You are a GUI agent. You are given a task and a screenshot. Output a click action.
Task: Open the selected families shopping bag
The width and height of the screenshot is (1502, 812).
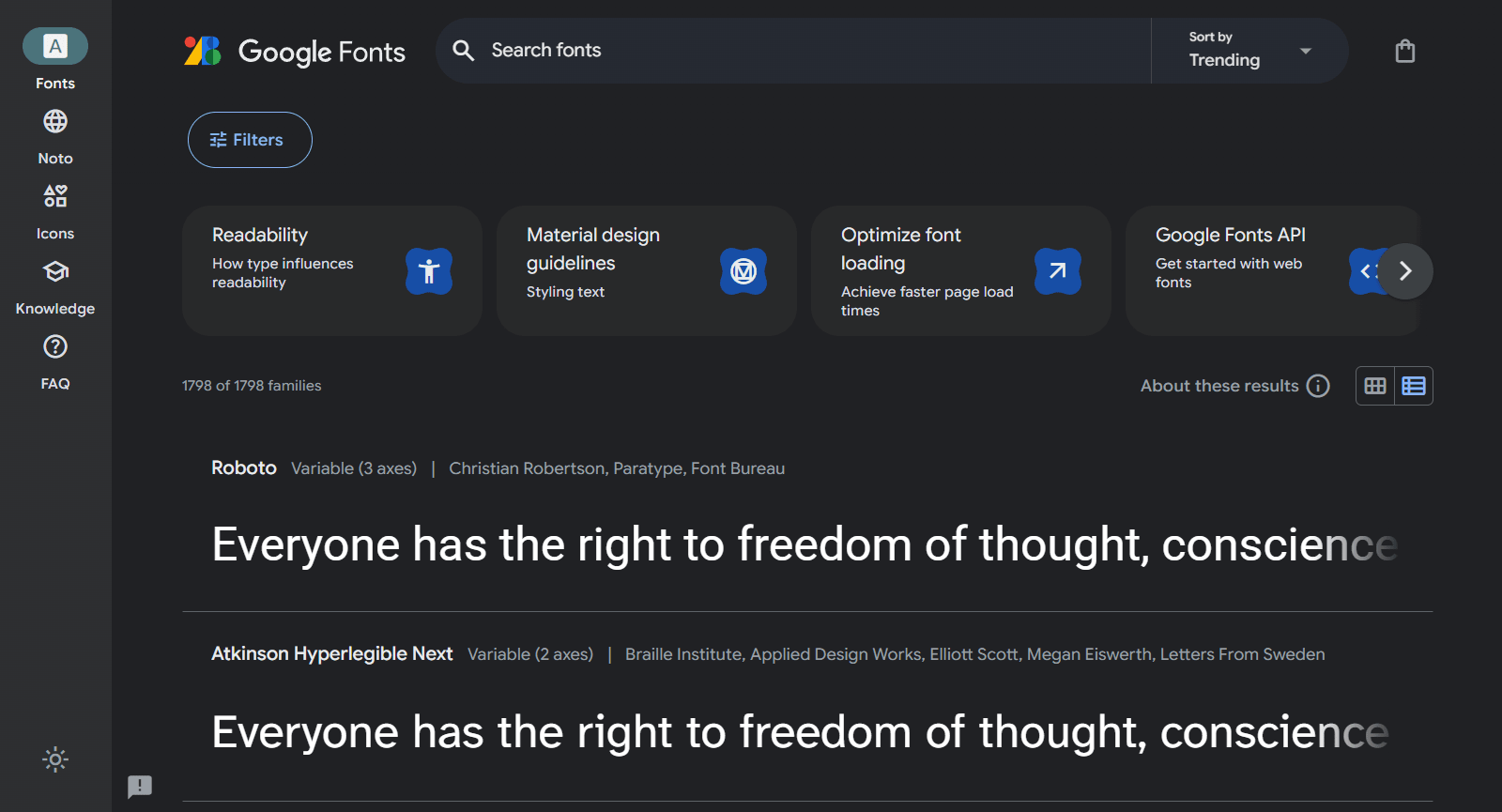pyautogui.click(x=1404, y=51)
